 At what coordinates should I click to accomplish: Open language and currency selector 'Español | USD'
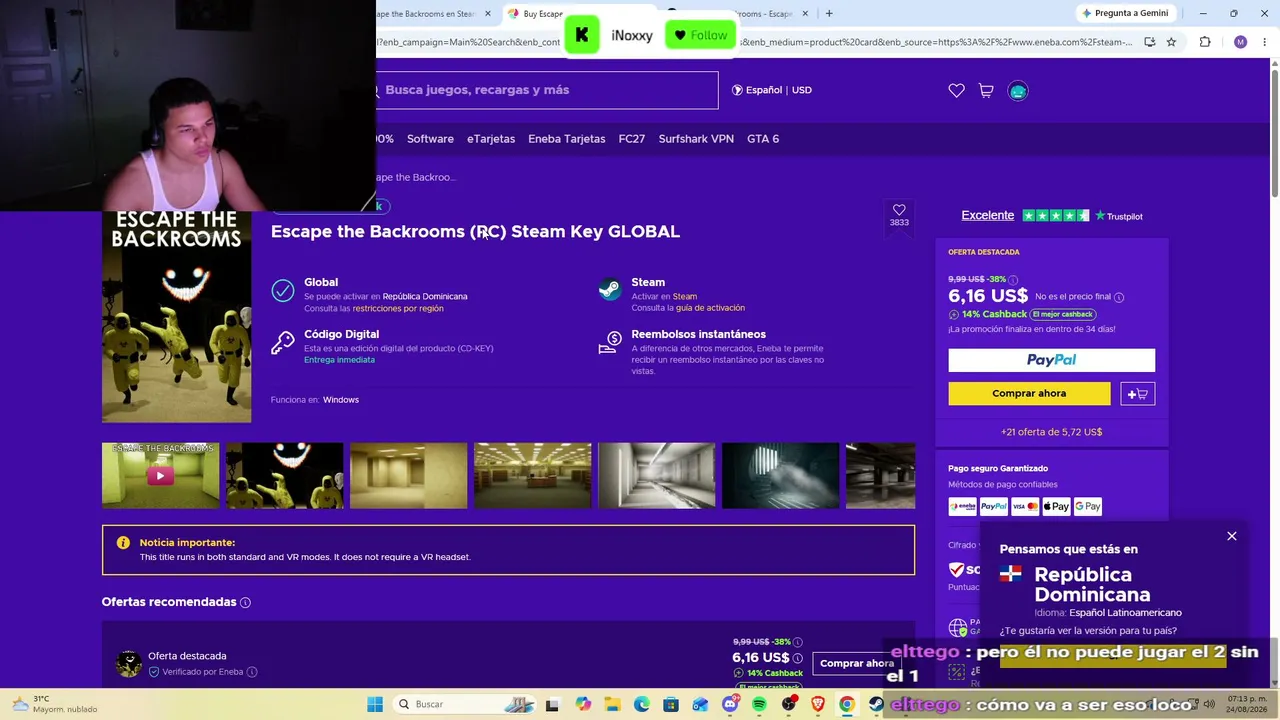(771, 90)
